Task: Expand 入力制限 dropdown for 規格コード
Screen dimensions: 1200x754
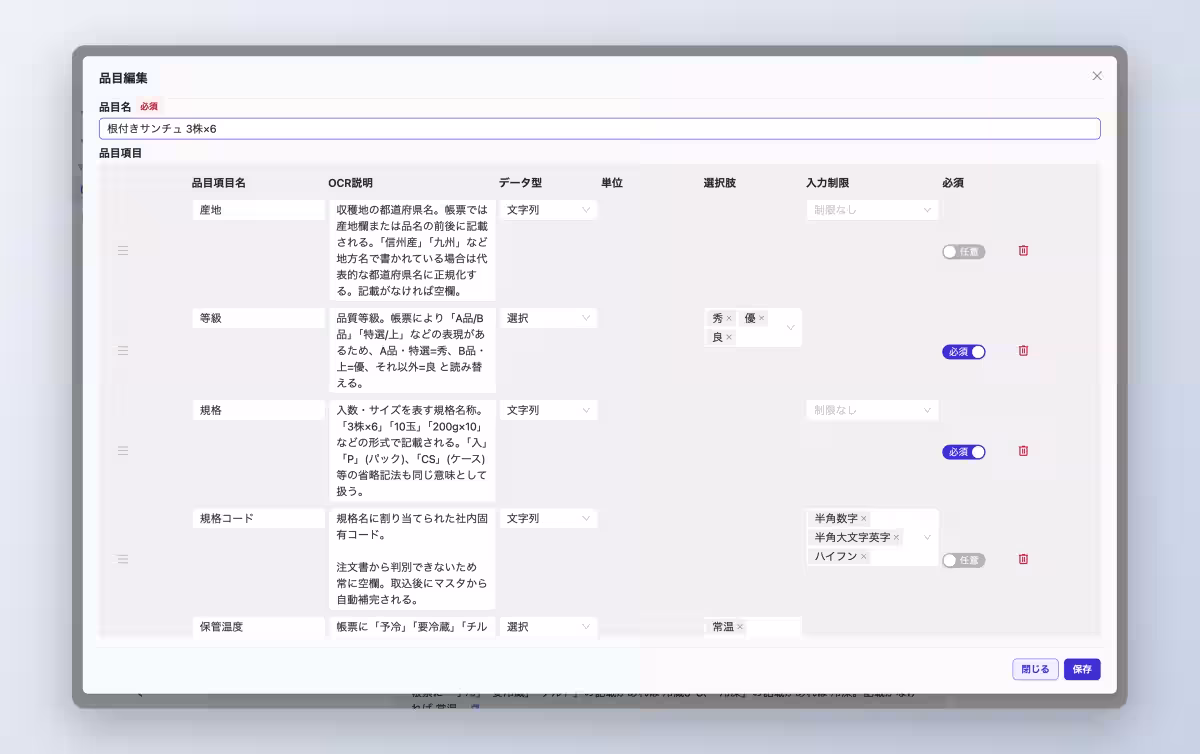Action: click(927, 538)
